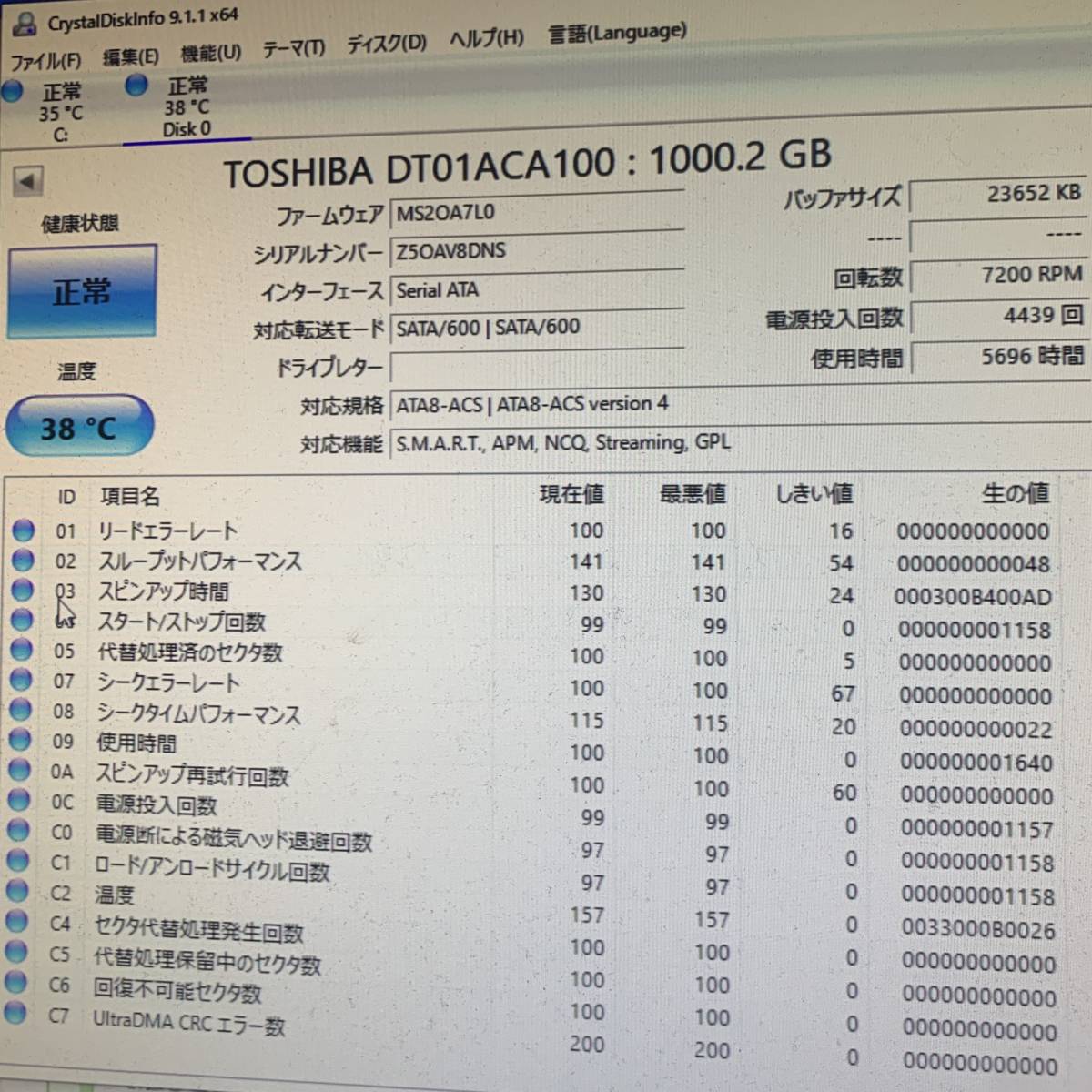The image size is (1092, 1092).
Task: Click the status dot for スピンアップ時間
Action: 24,590
